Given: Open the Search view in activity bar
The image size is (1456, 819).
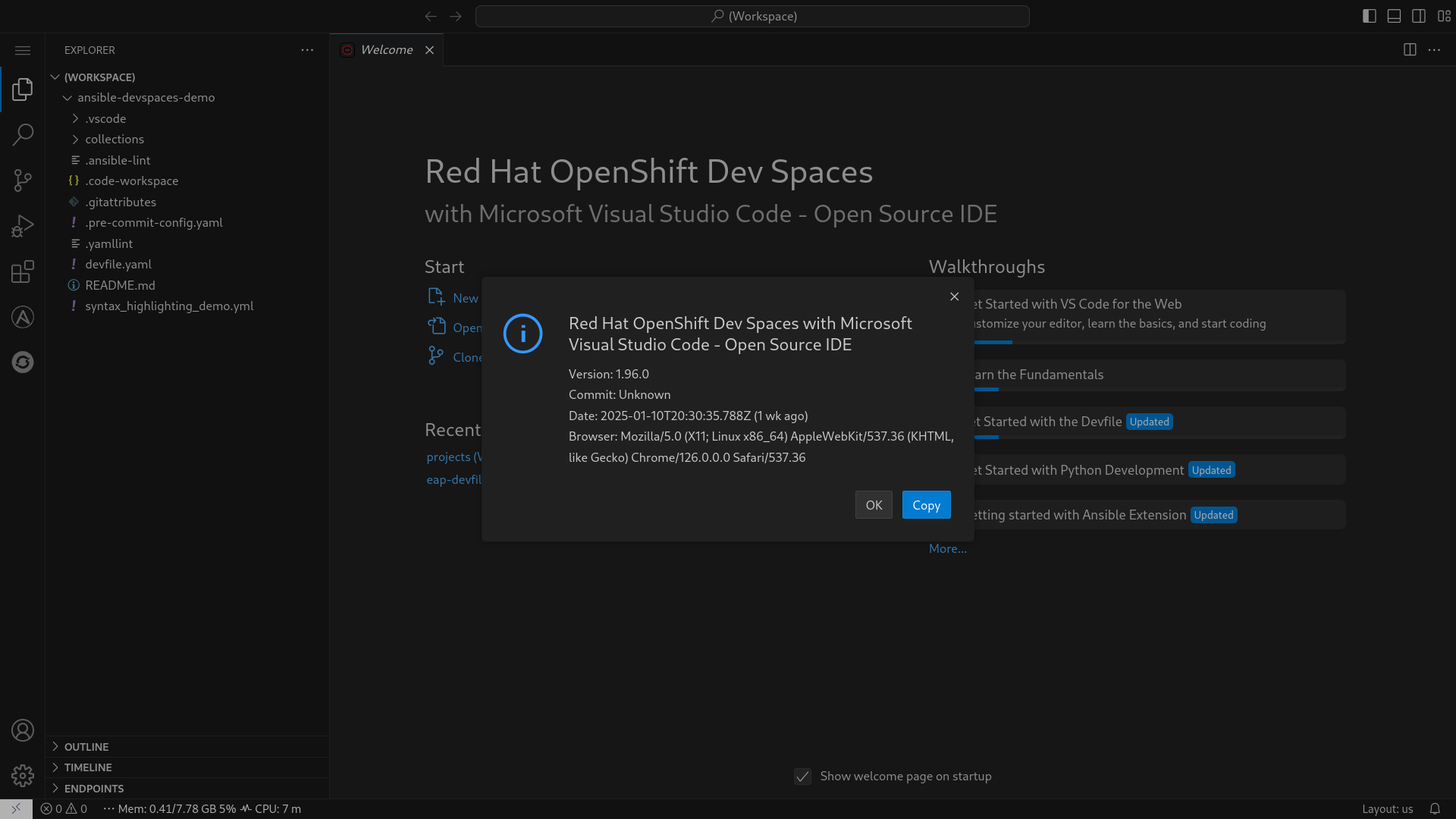Looking at the screenshot, I should (23, 135).
